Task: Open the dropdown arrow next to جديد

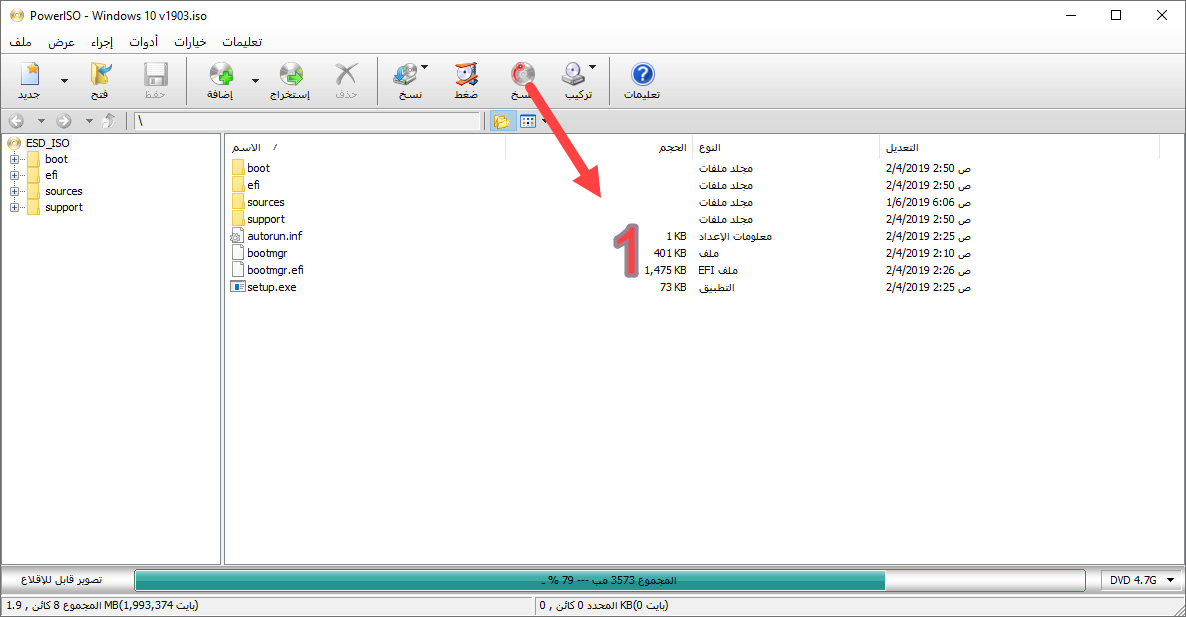Action: (64, 81)
